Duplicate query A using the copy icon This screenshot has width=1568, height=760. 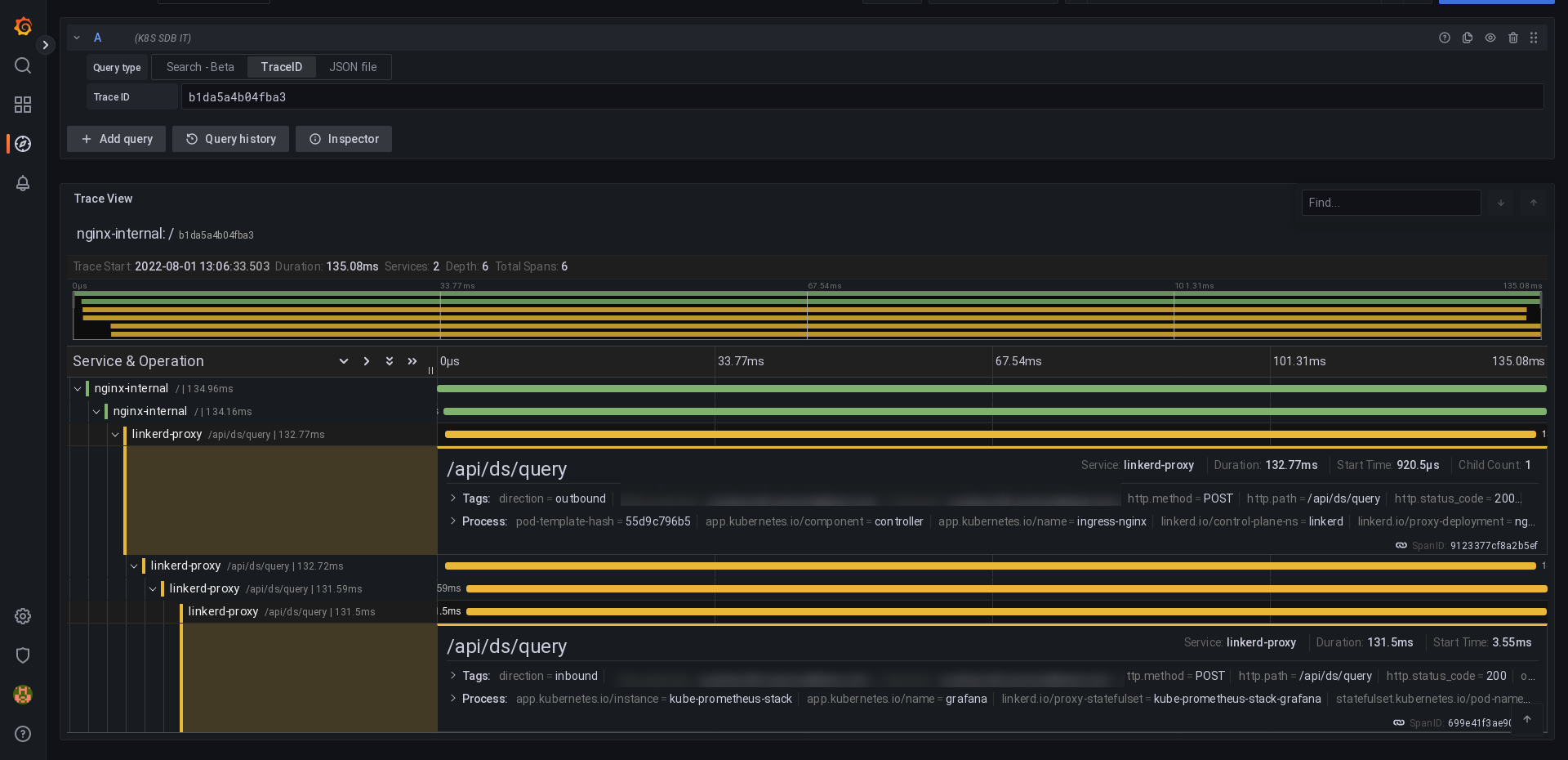(x=1468, y=38)
